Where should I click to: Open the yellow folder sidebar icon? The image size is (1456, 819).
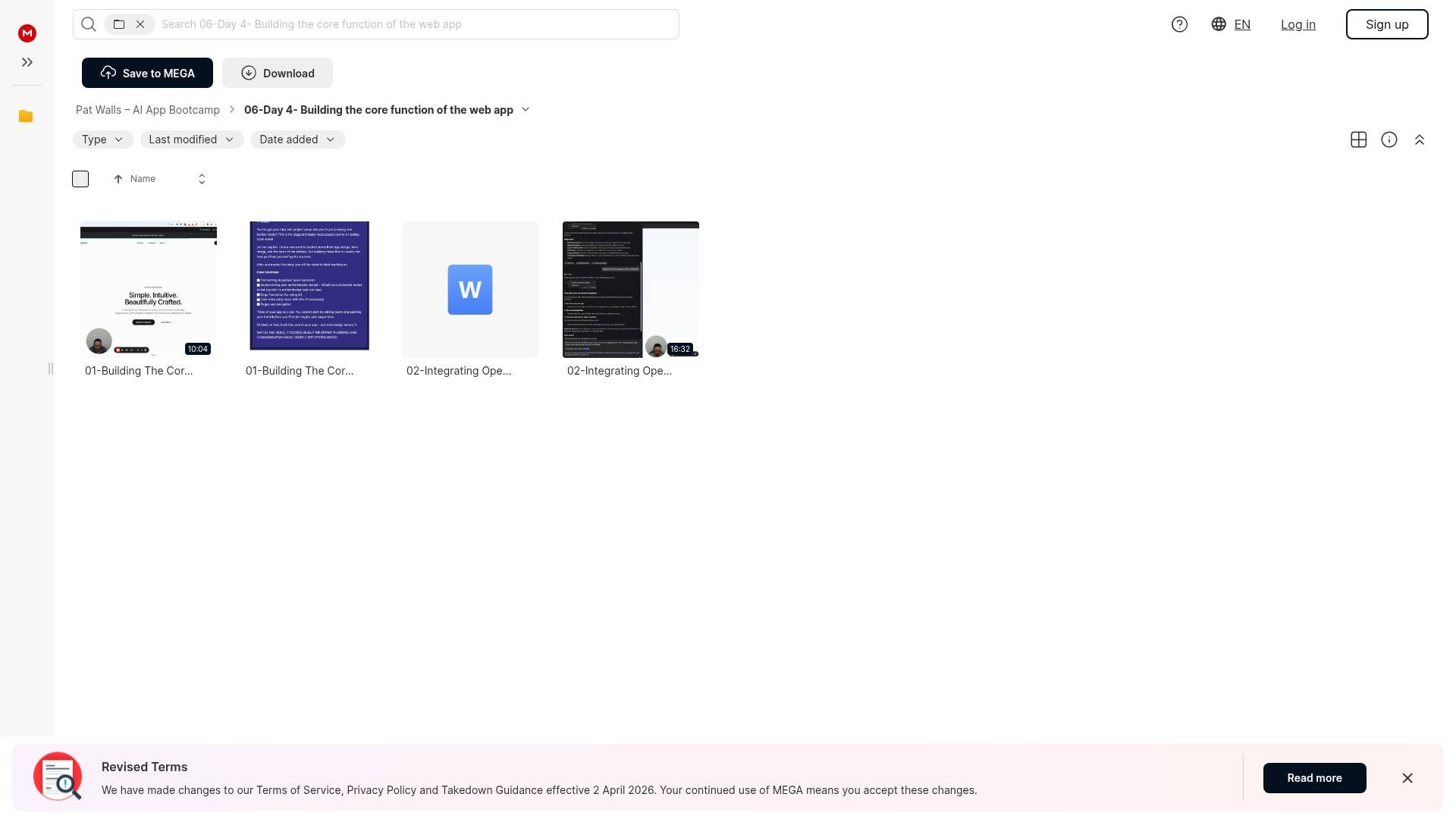26,116
